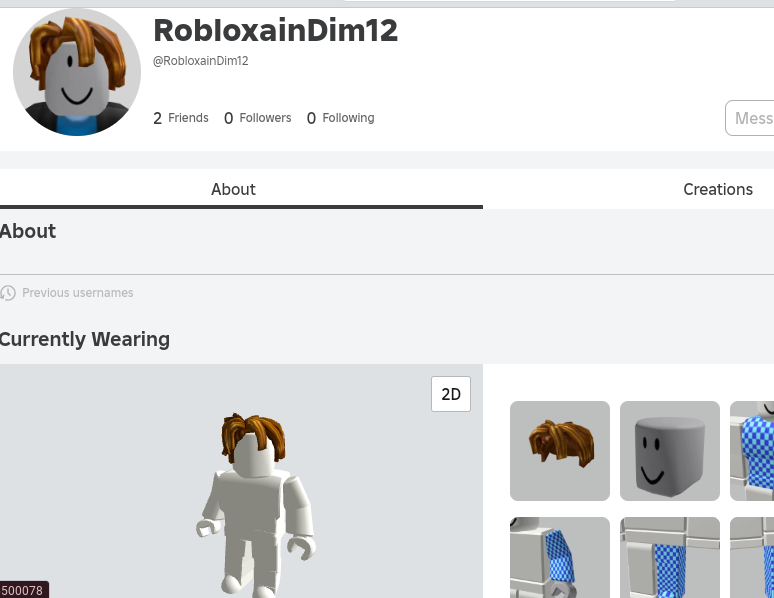The image size is (774, 598).
Task: Open the 2 Friends list
Action: (181, 118)
